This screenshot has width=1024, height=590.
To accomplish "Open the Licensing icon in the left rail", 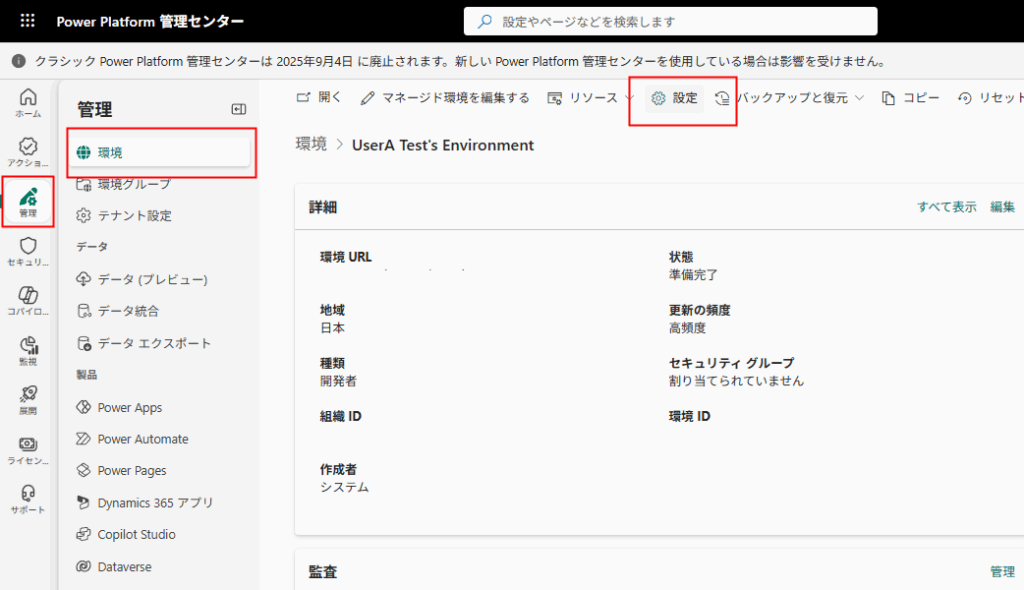I will [28, 450].
